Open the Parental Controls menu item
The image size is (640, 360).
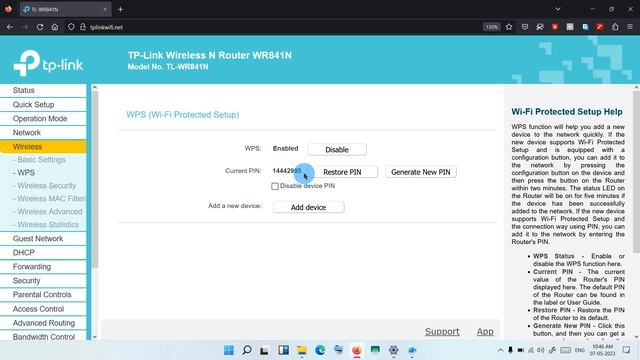point(43,295)
